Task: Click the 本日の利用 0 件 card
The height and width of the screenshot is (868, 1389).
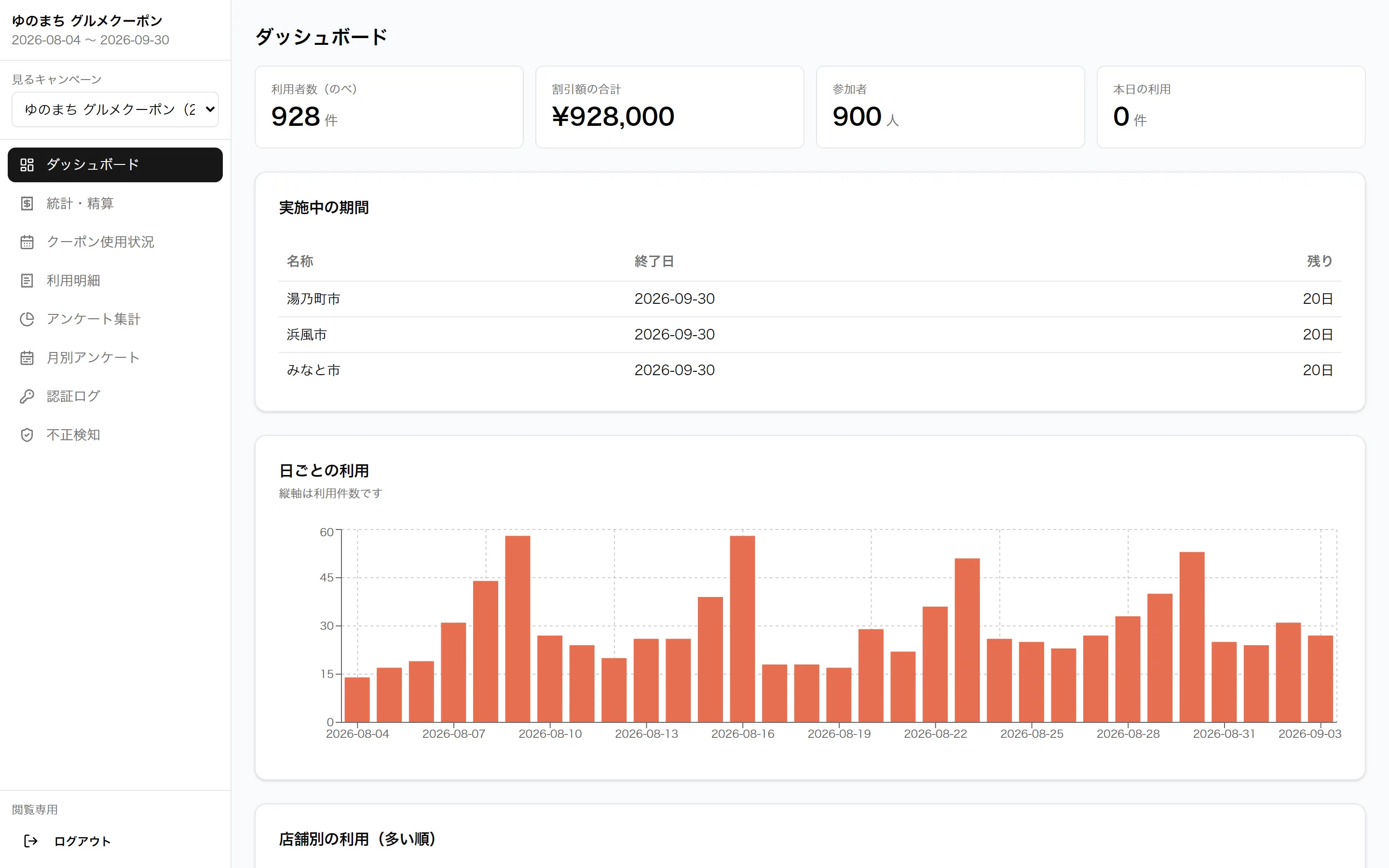Action: (x=1231, y=108)
